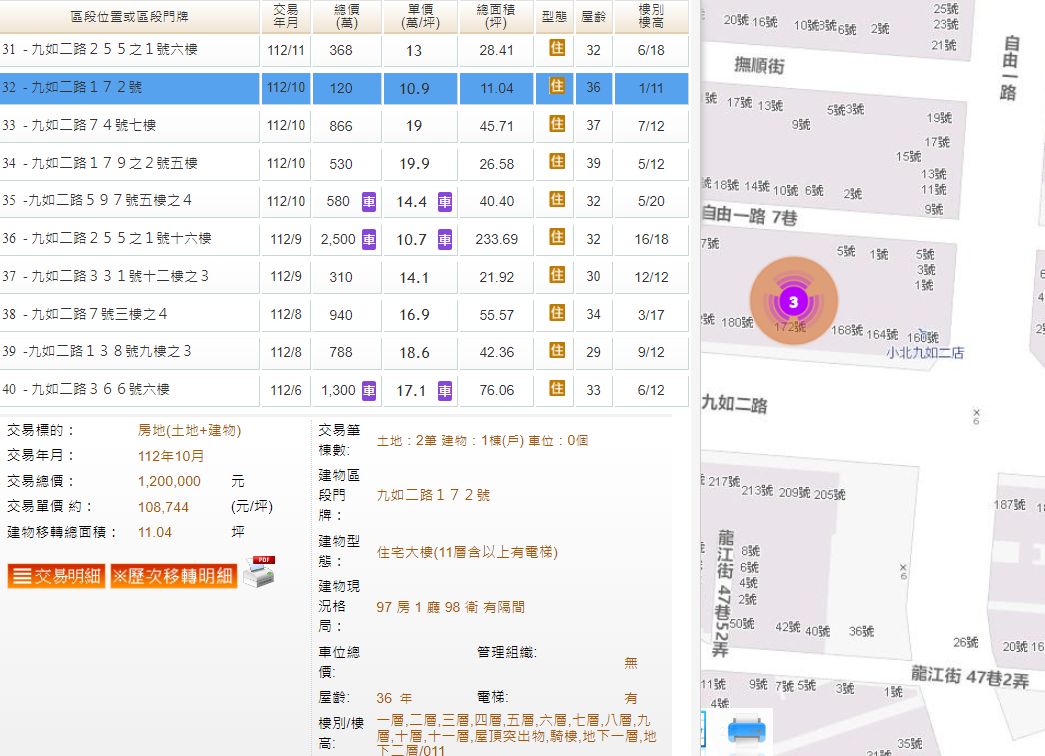Click the 108,744 unit price value
Viewport: 1045px width, 756px height.
pos(163,507)
